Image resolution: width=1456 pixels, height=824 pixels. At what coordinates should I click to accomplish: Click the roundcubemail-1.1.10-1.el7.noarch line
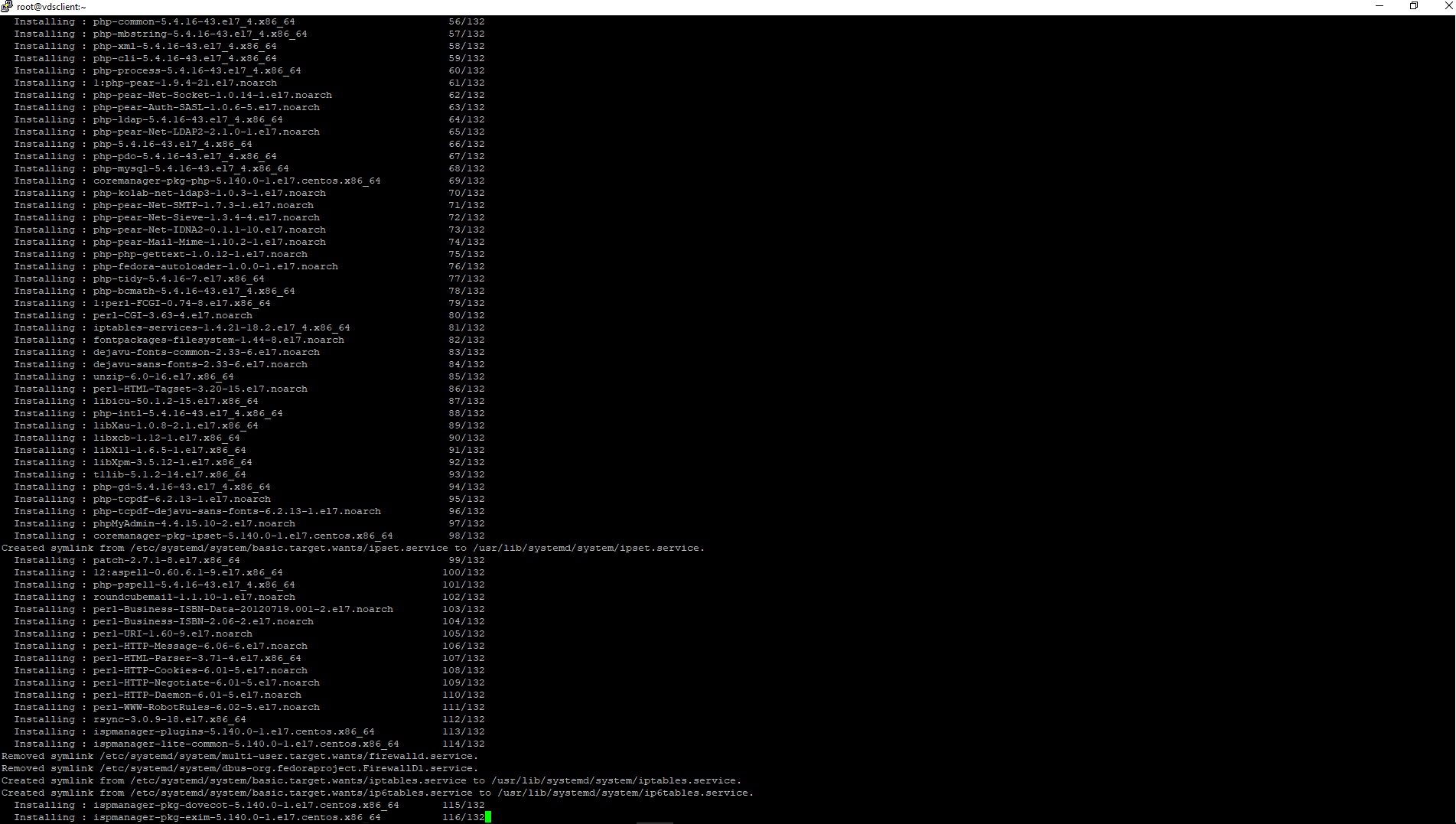click(x=249, y=597)
